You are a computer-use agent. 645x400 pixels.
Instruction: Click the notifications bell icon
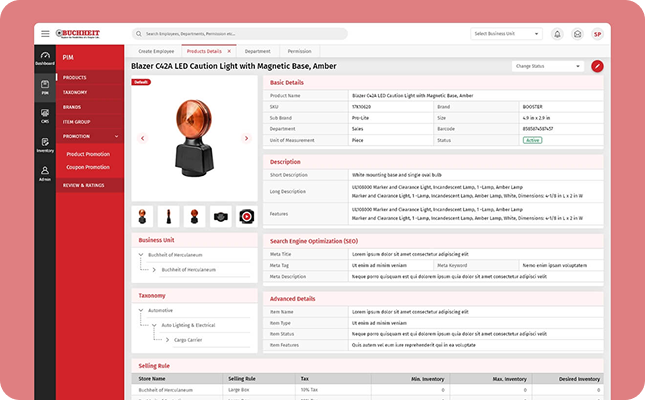point(557,34)
